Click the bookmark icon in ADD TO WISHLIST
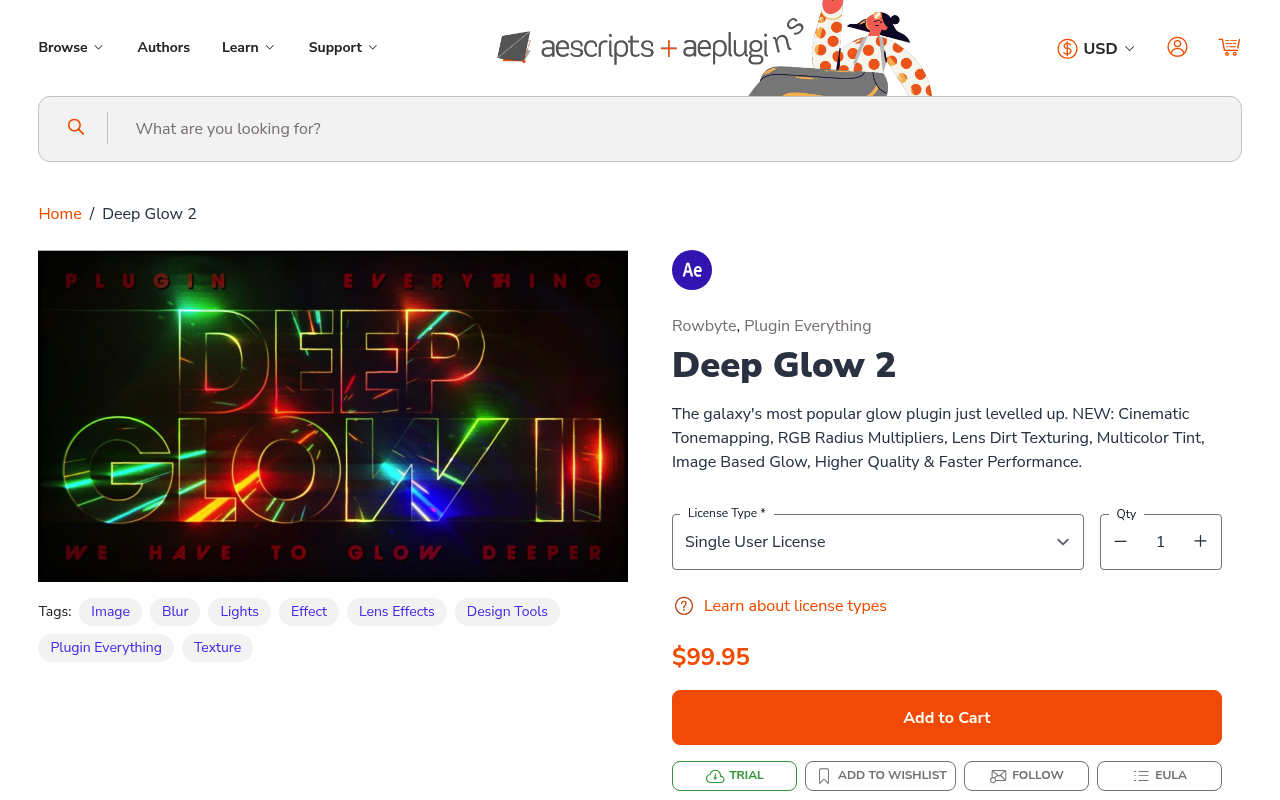 [823, 775]
